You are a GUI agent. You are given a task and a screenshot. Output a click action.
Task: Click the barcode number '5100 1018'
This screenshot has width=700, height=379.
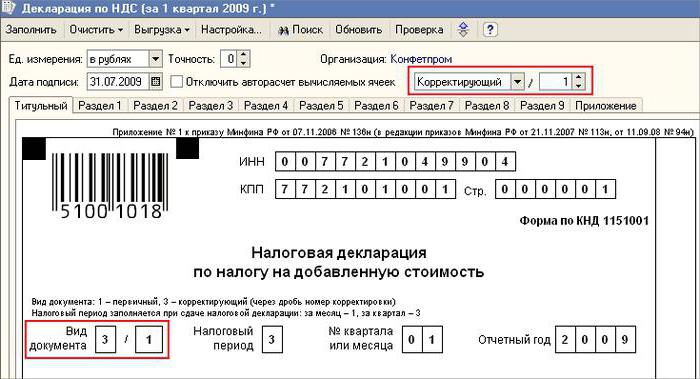click(110, 212)
